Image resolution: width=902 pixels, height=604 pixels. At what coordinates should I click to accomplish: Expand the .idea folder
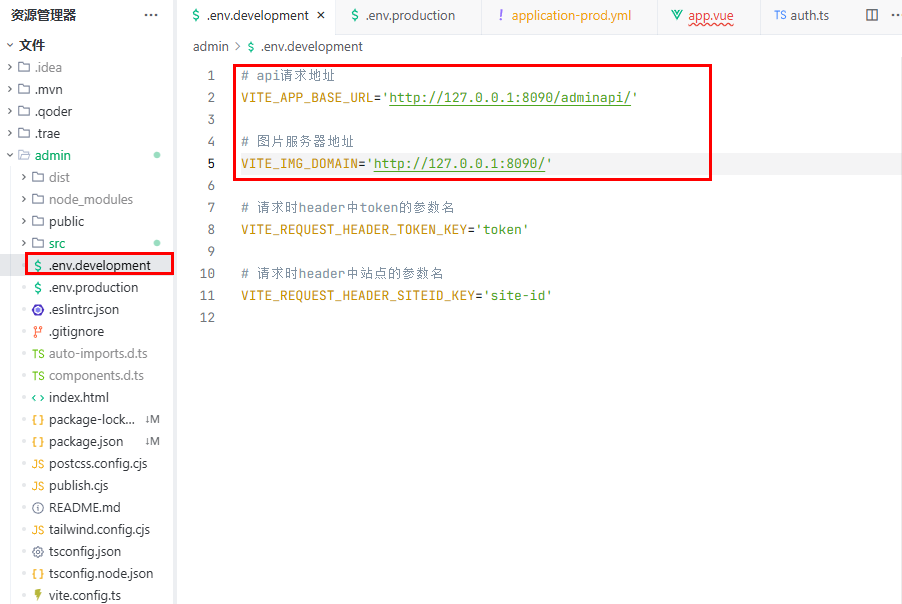(48, 67)
